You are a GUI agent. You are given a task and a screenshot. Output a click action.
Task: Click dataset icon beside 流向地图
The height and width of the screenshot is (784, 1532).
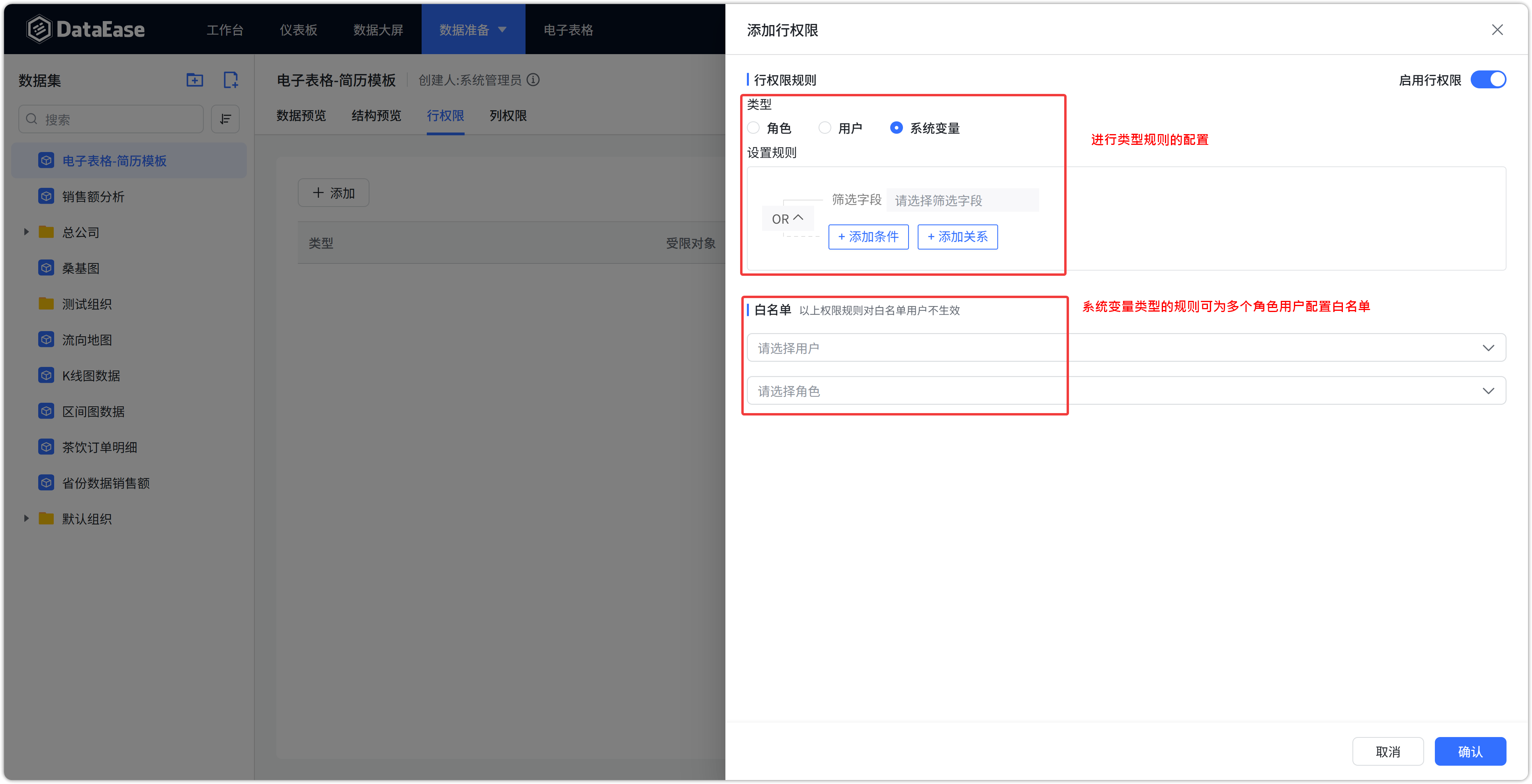click(47, 339)
